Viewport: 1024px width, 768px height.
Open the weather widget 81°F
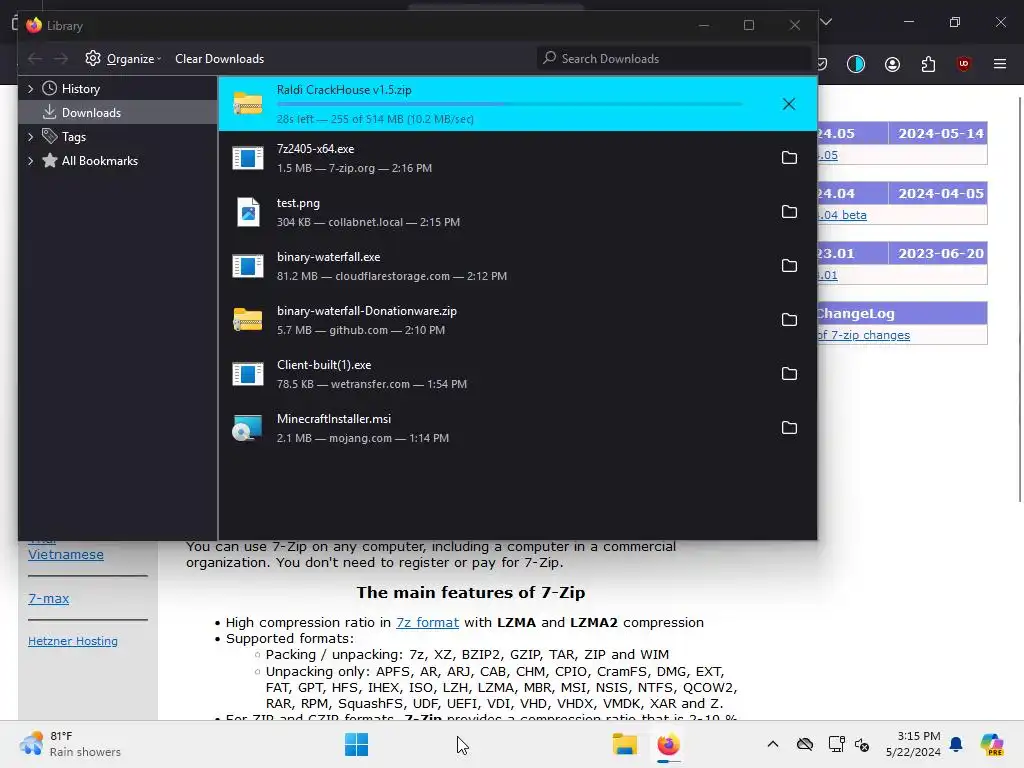tap(70, 744)
